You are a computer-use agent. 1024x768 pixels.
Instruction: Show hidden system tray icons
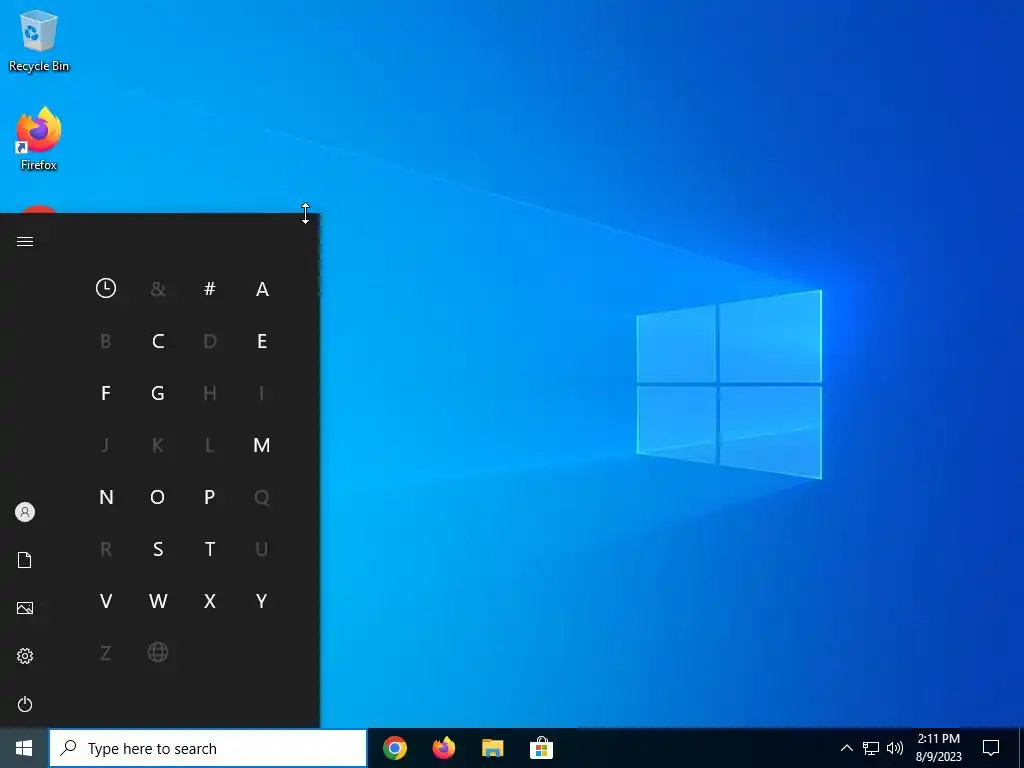click(846, 748)
